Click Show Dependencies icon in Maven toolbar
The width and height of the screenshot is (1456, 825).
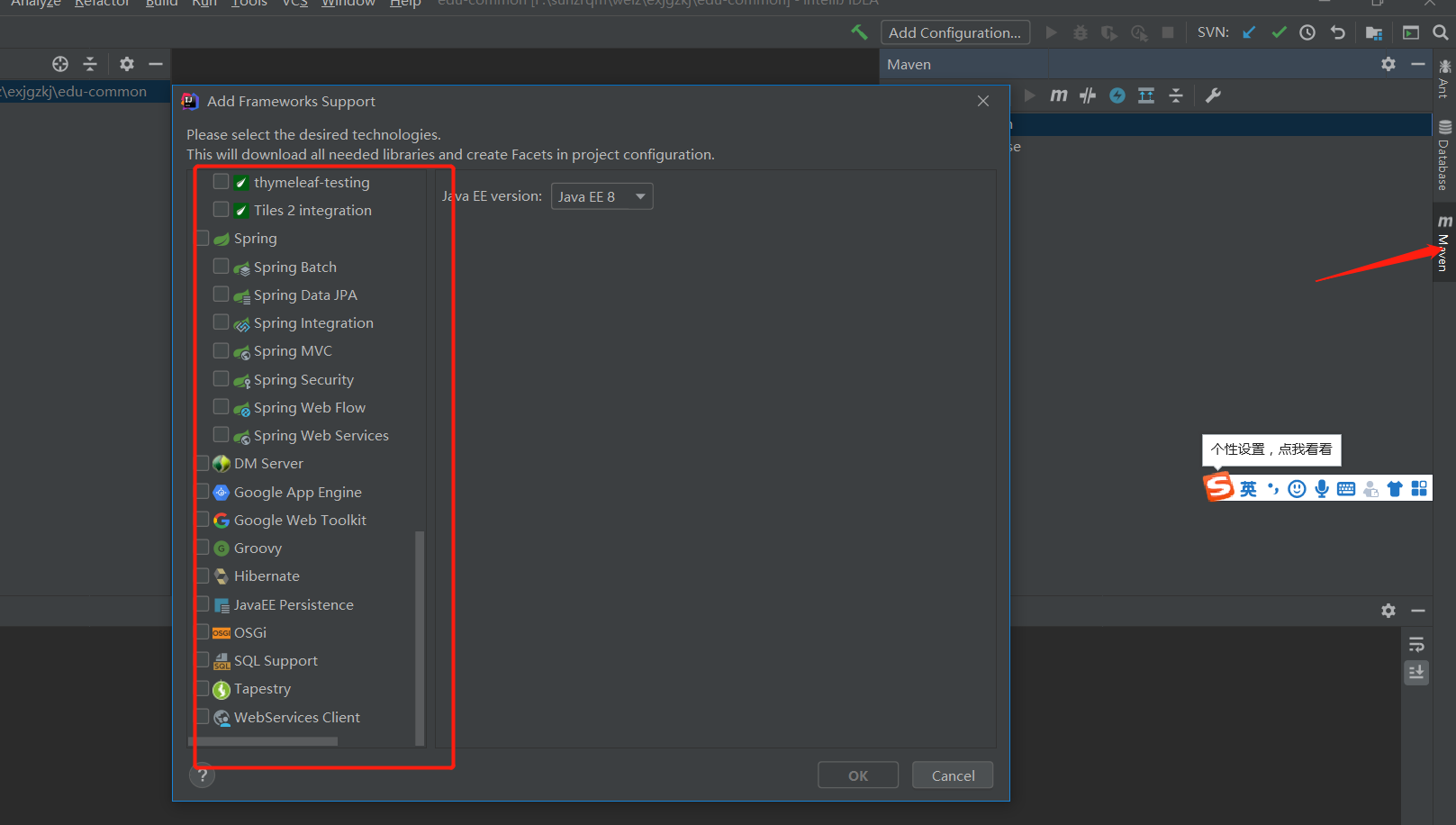(x=1146, y=95)
